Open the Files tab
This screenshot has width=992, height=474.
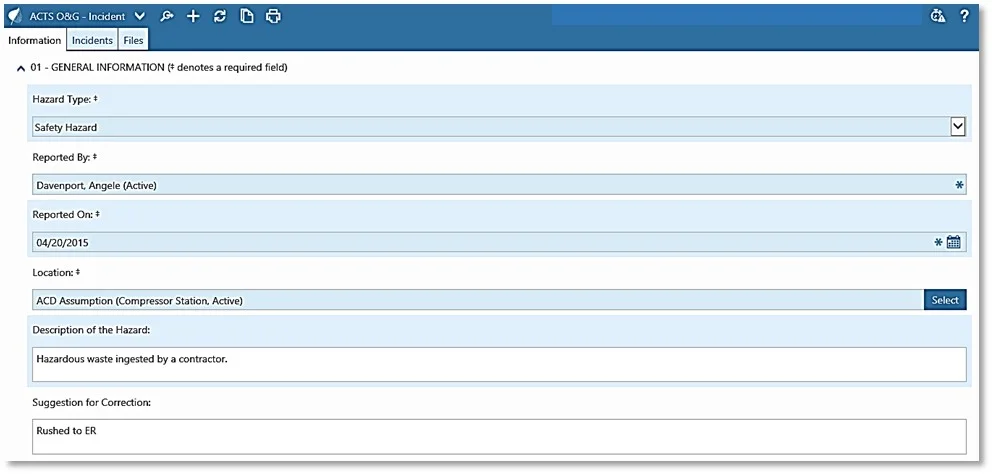click(x=133, y=41)
